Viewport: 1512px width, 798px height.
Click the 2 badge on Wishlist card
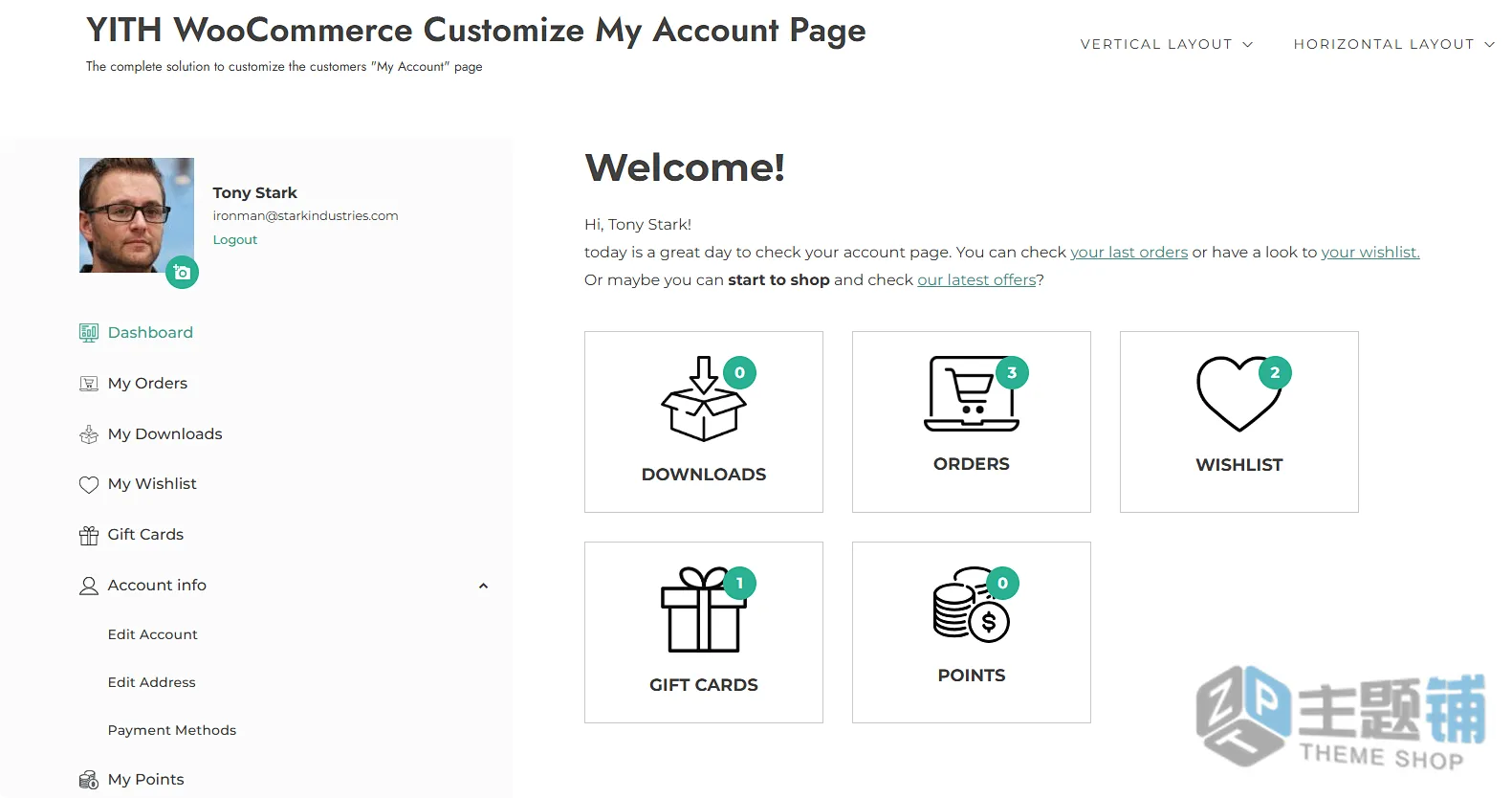(x=1275, y=373)
